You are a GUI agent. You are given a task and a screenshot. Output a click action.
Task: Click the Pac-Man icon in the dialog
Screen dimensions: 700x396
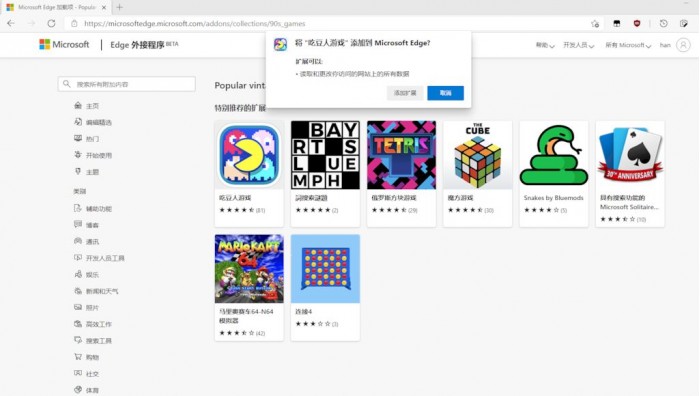coord(280,44)
